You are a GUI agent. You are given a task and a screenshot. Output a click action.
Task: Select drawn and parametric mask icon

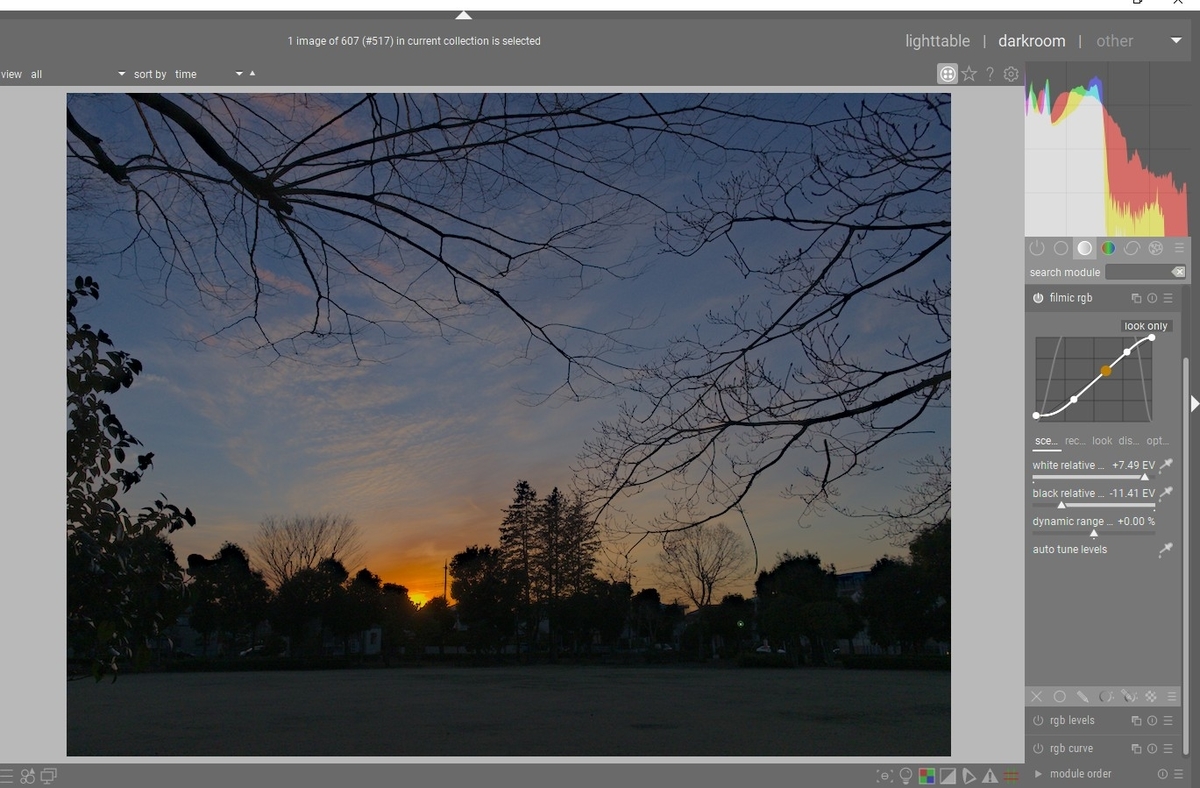[x=1129, y=696]
